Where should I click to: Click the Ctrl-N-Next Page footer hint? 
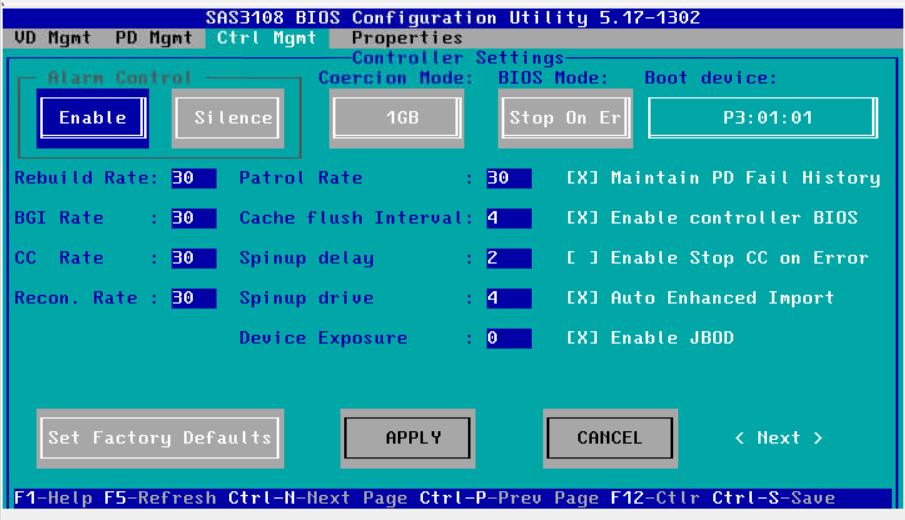pyautogui.click(x=317, y=498)
